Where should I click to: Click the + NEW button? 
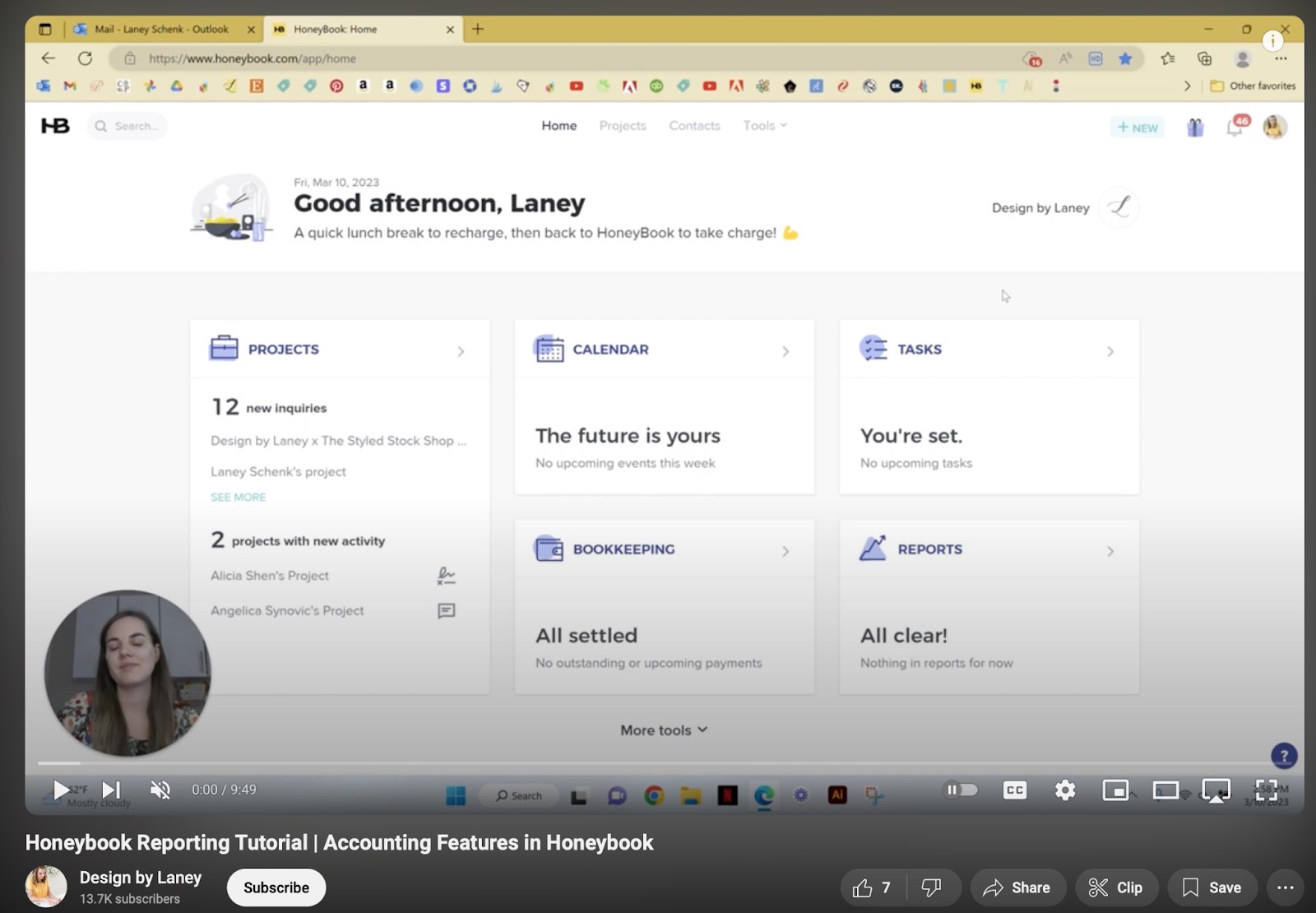click(x=1138, y=127)
